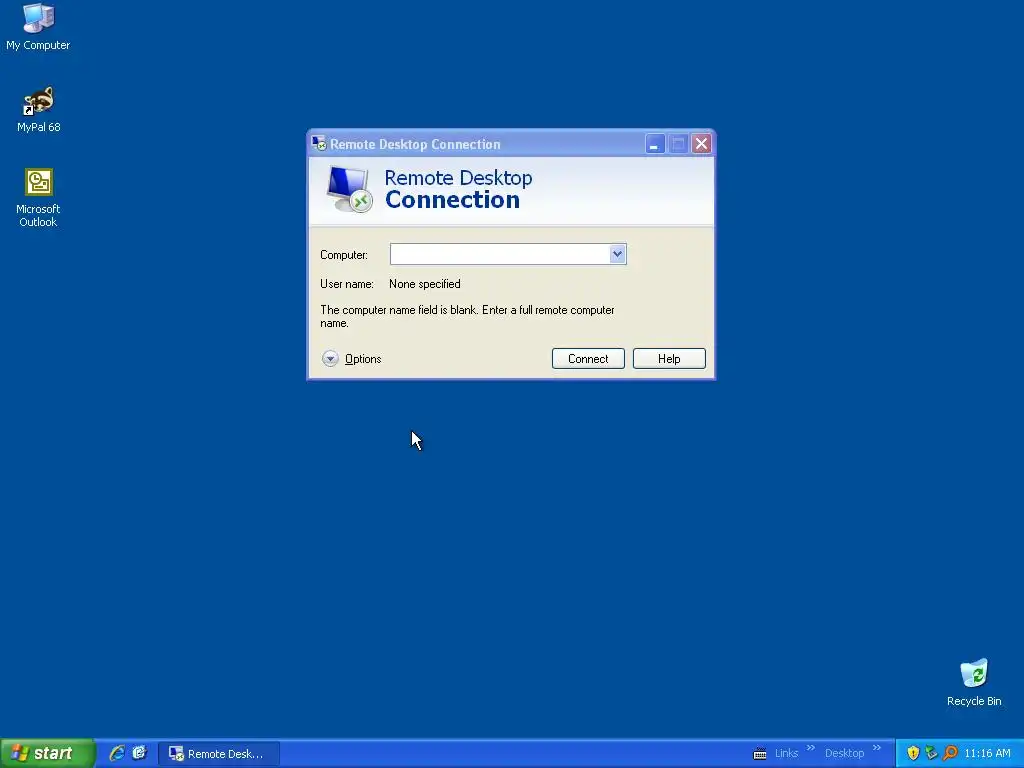Click the Help button

click(669, 359)
